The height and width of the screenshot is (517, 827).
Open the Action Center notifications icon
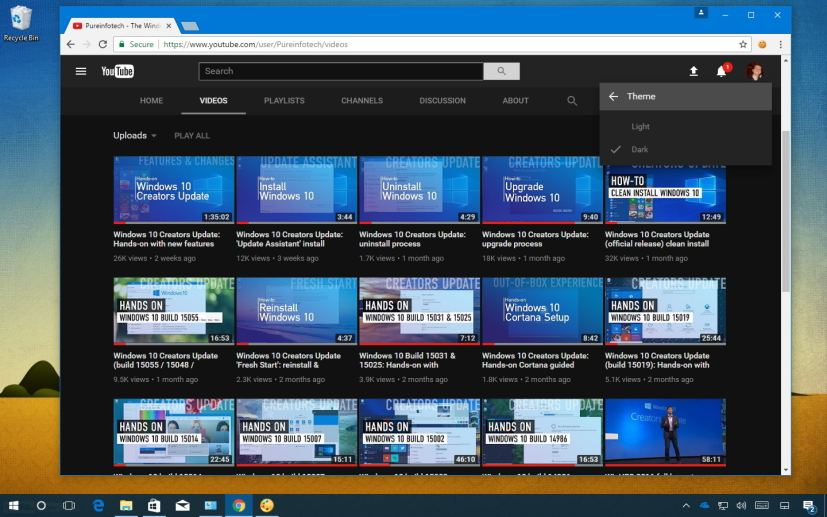click(809, 506)
